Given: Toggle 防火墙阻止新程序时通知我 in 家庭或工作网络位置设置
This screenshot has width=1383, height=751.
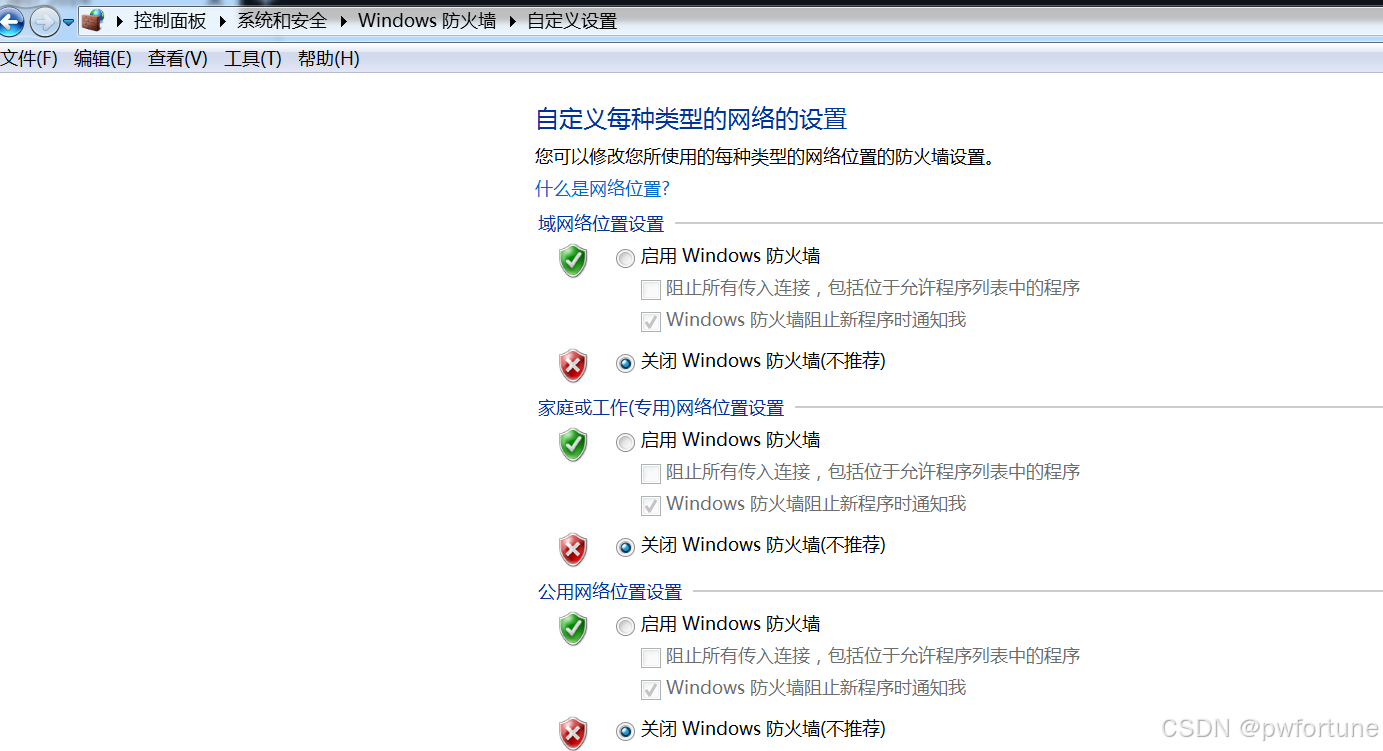Looking at the screenshot, I should click(x=651, y=506).
